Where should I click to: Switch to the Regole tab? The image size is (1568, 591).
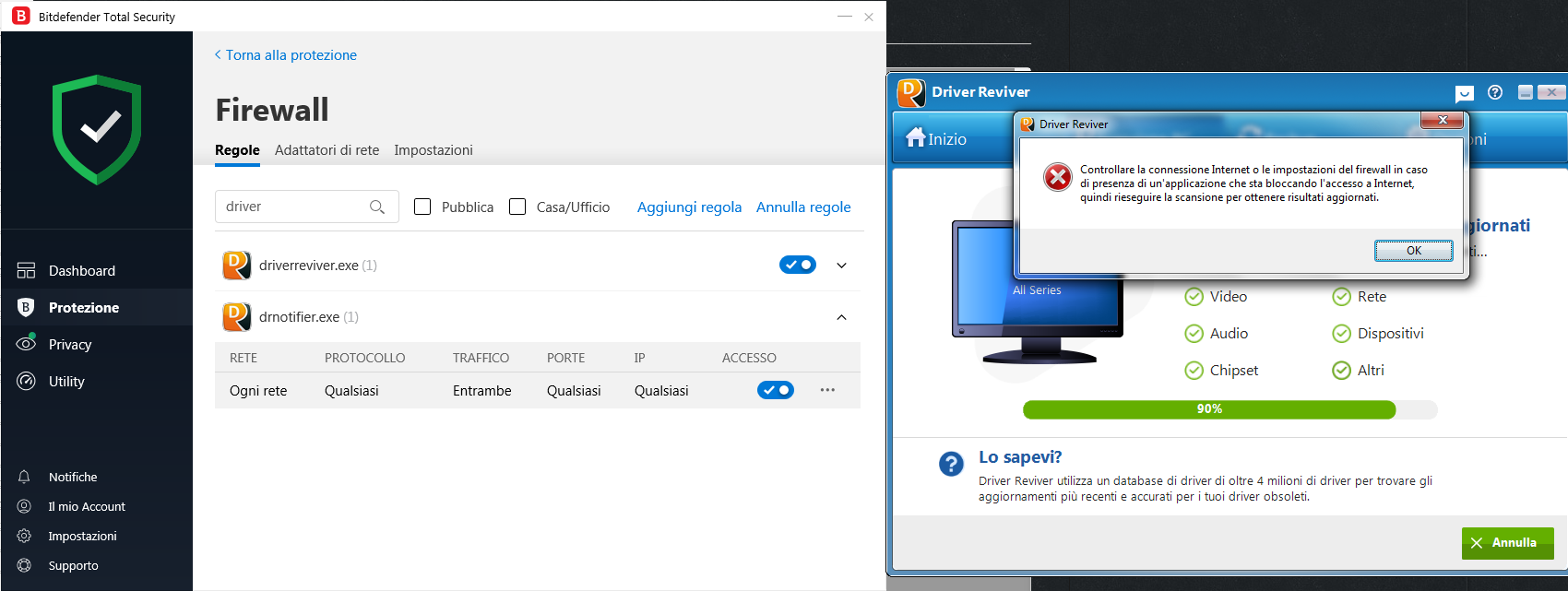tap(237, 150)
